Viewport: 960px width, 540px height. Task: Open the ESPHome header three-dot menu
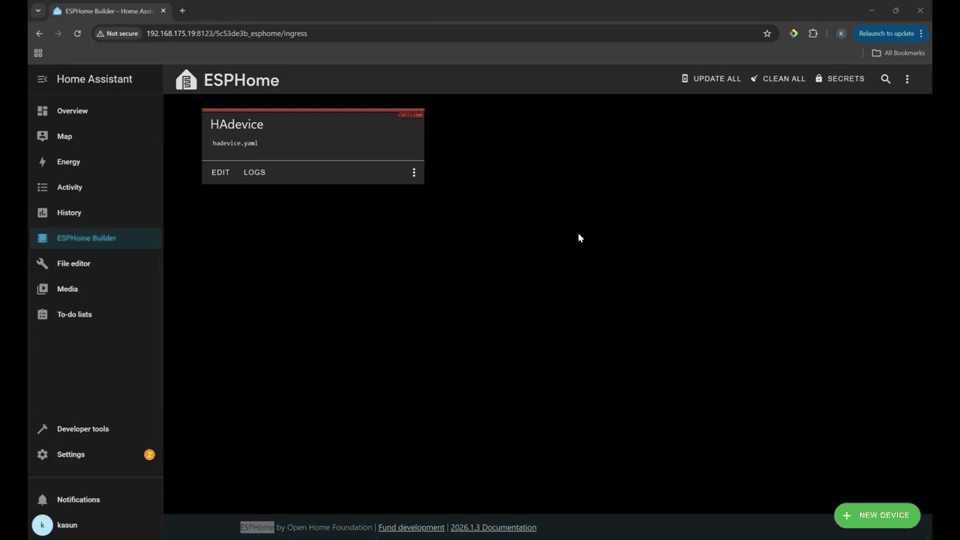[907, 79]
